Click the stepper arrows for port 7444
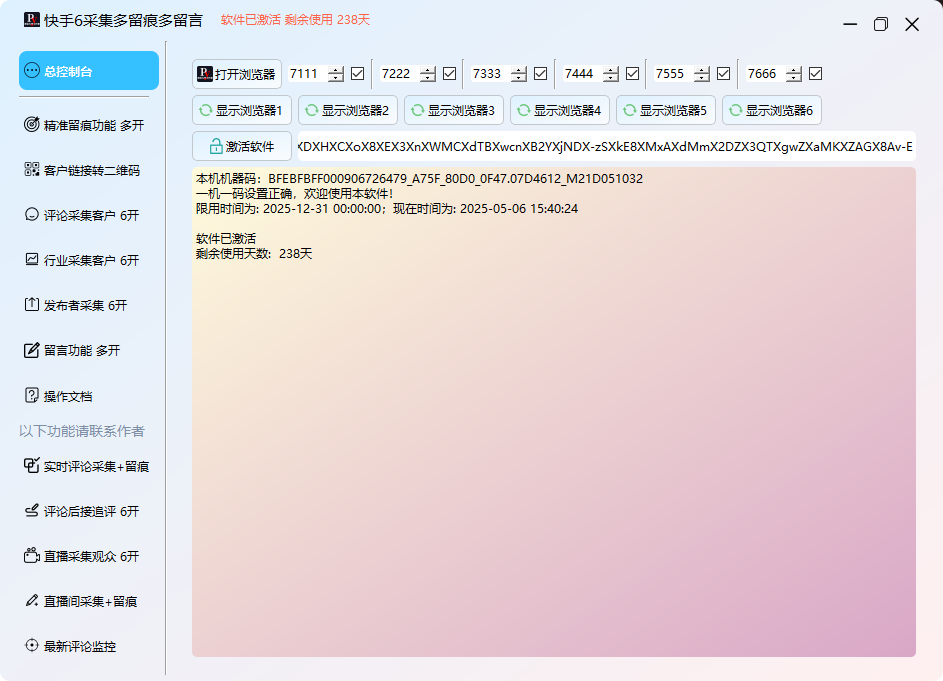 click(x=610, y=74)
